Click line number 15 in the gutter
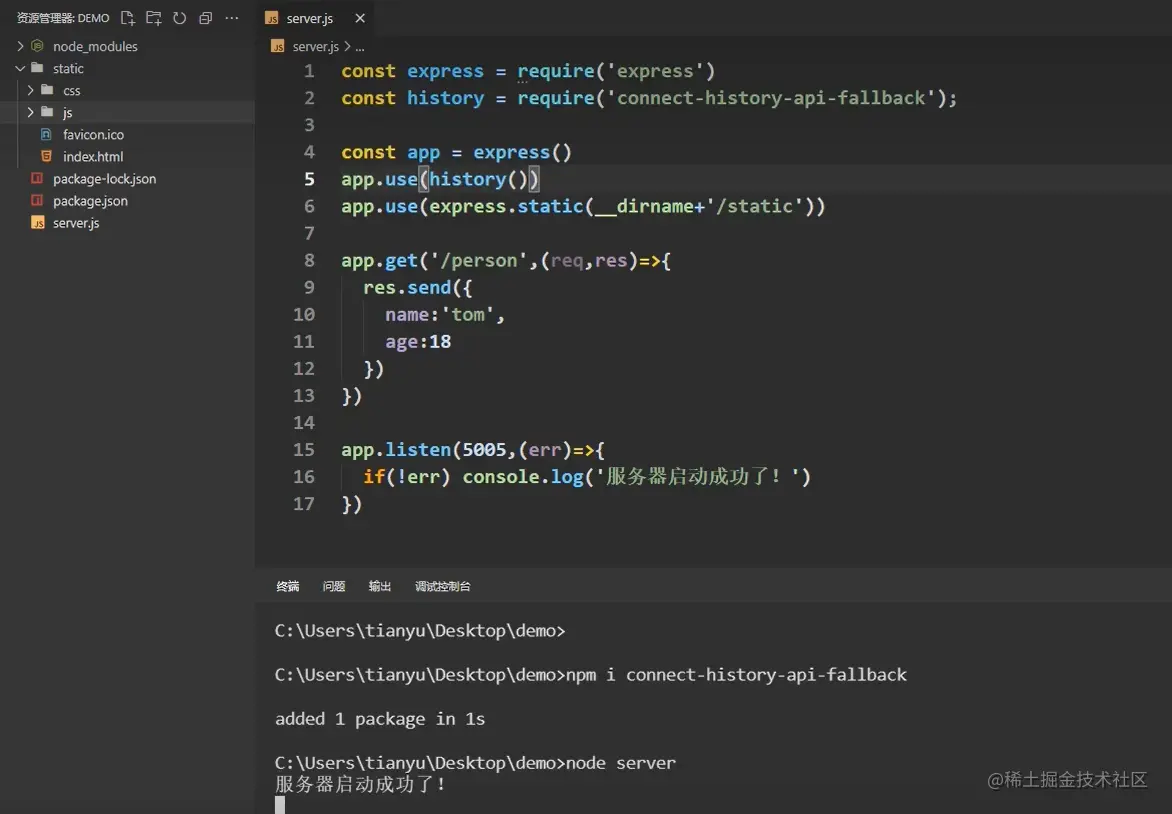The height and width of the screenshot is (814, 1172). (x=303, y=450)
